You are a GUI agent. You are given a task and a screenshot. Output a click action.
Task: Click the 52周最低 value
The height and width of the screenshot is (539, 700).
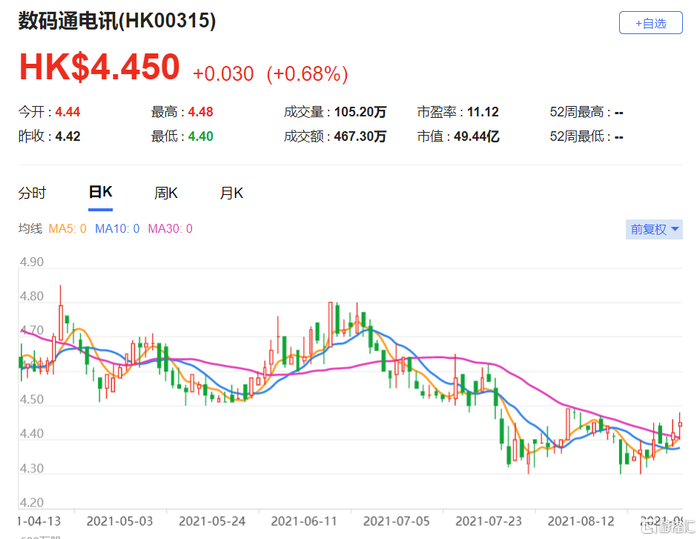[x=619, y=137]
